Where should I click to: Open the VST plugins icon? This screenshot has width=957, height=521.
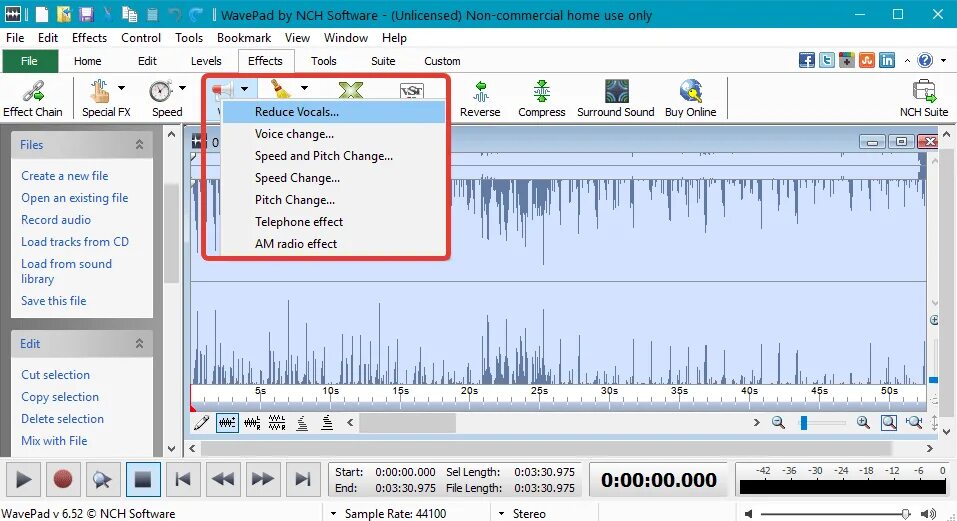pyautogui.click(x=411, y=92)
